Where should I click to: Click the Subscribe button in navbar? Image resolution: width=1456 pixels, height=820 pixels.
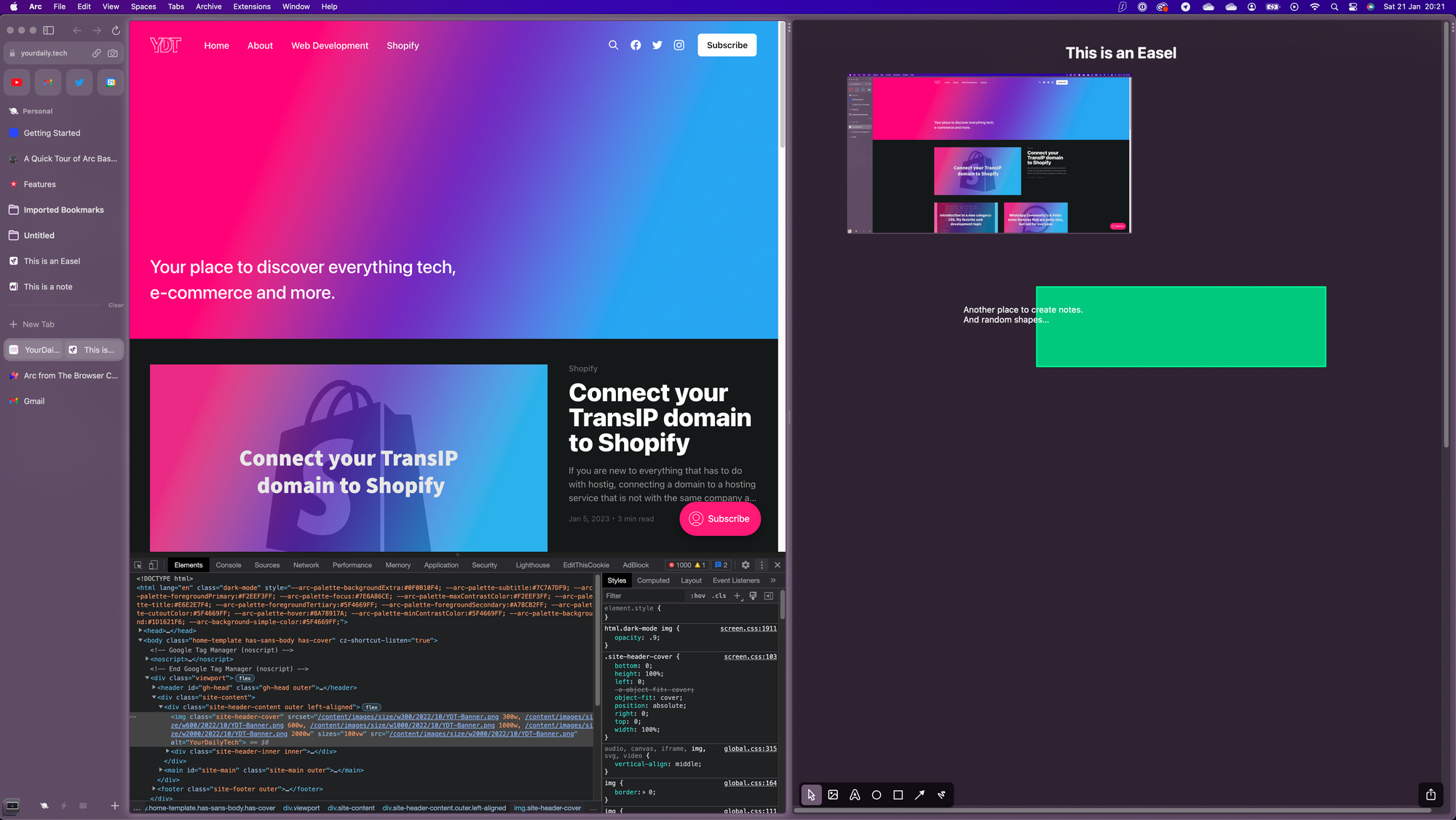pyautogui.click(x=728, y=45)
